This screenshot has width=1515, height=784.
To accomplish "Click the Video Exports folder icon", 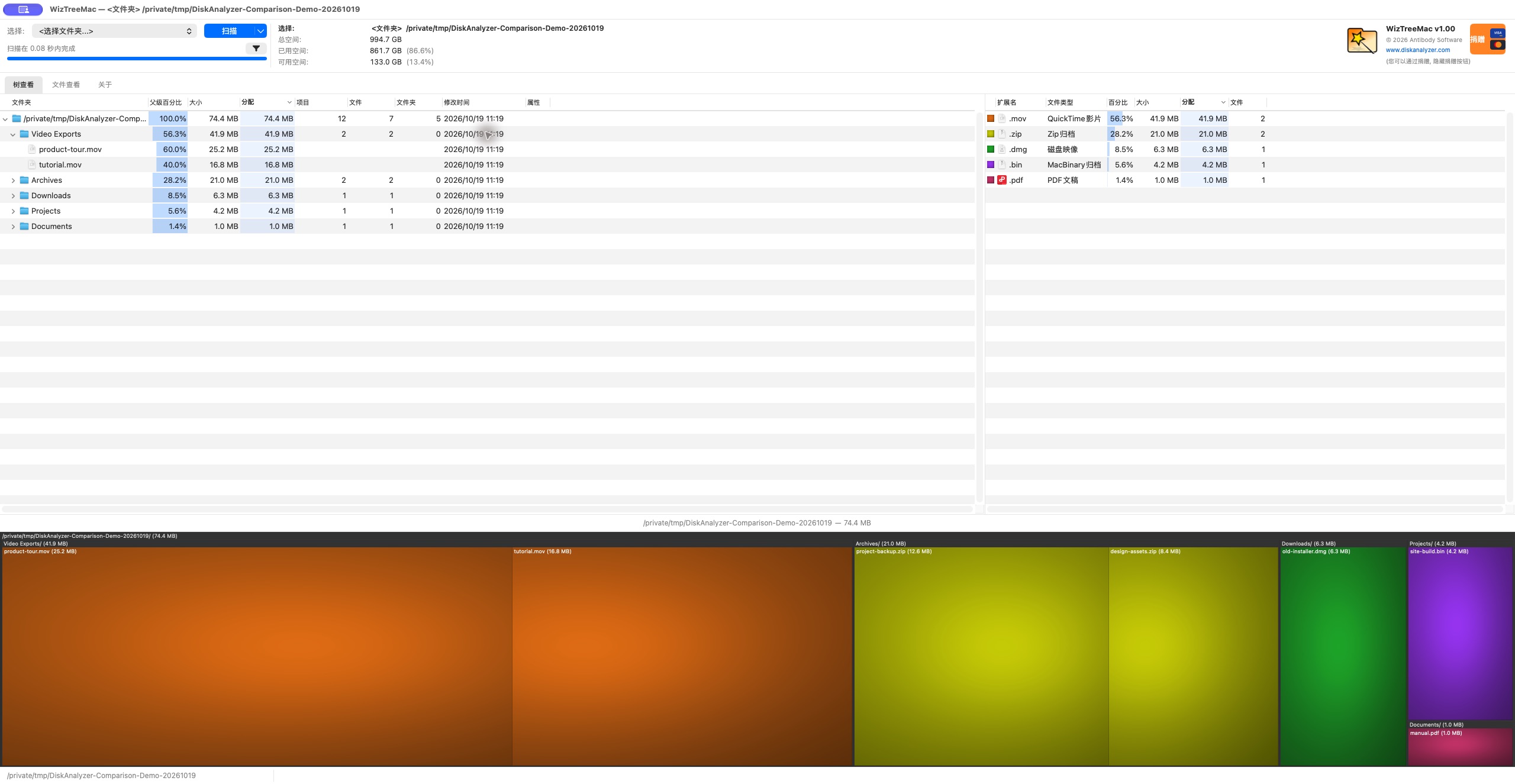I will [24, 134].
